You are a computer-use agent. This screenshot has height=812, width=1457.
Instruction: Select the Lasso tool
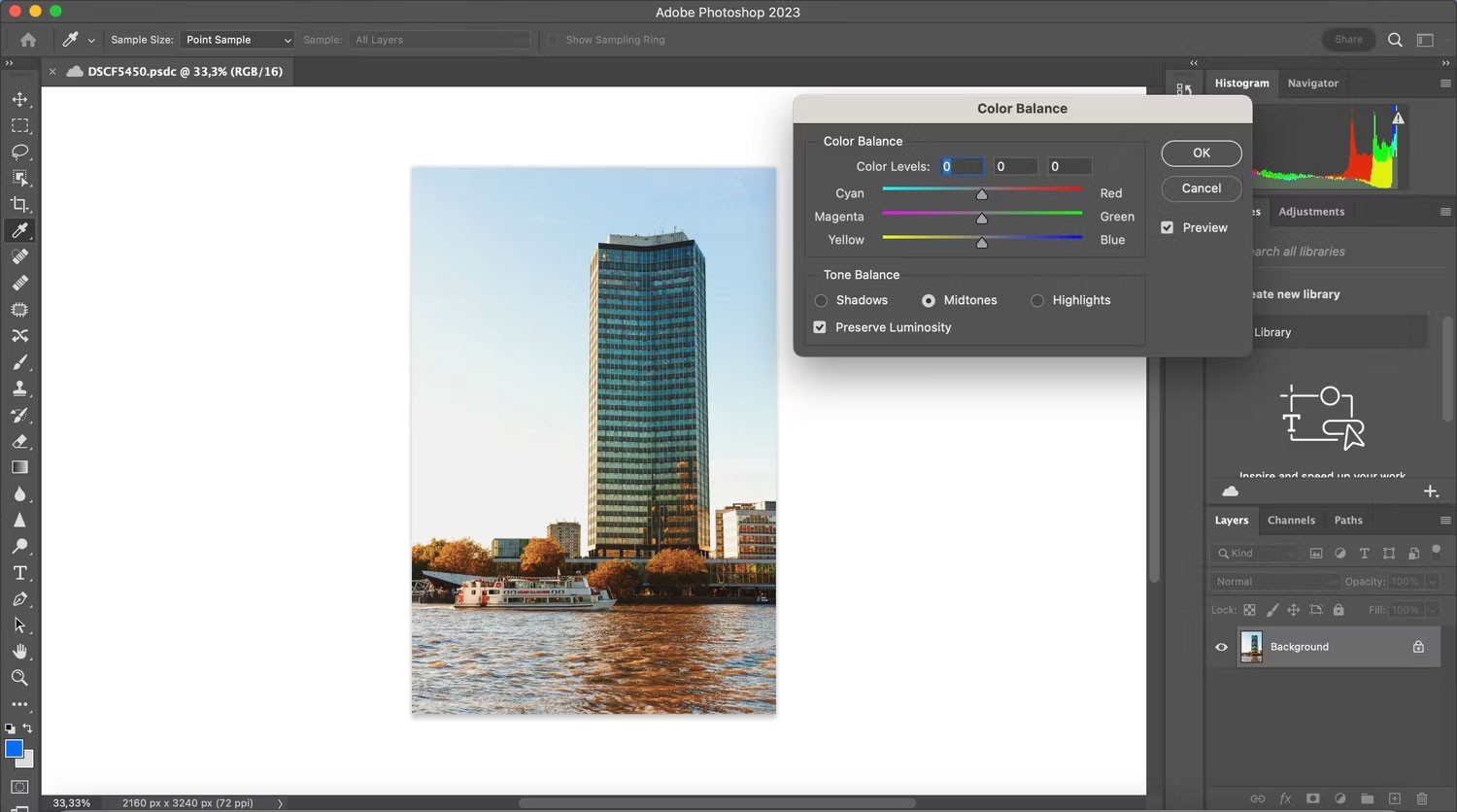(x=19, y=152)
